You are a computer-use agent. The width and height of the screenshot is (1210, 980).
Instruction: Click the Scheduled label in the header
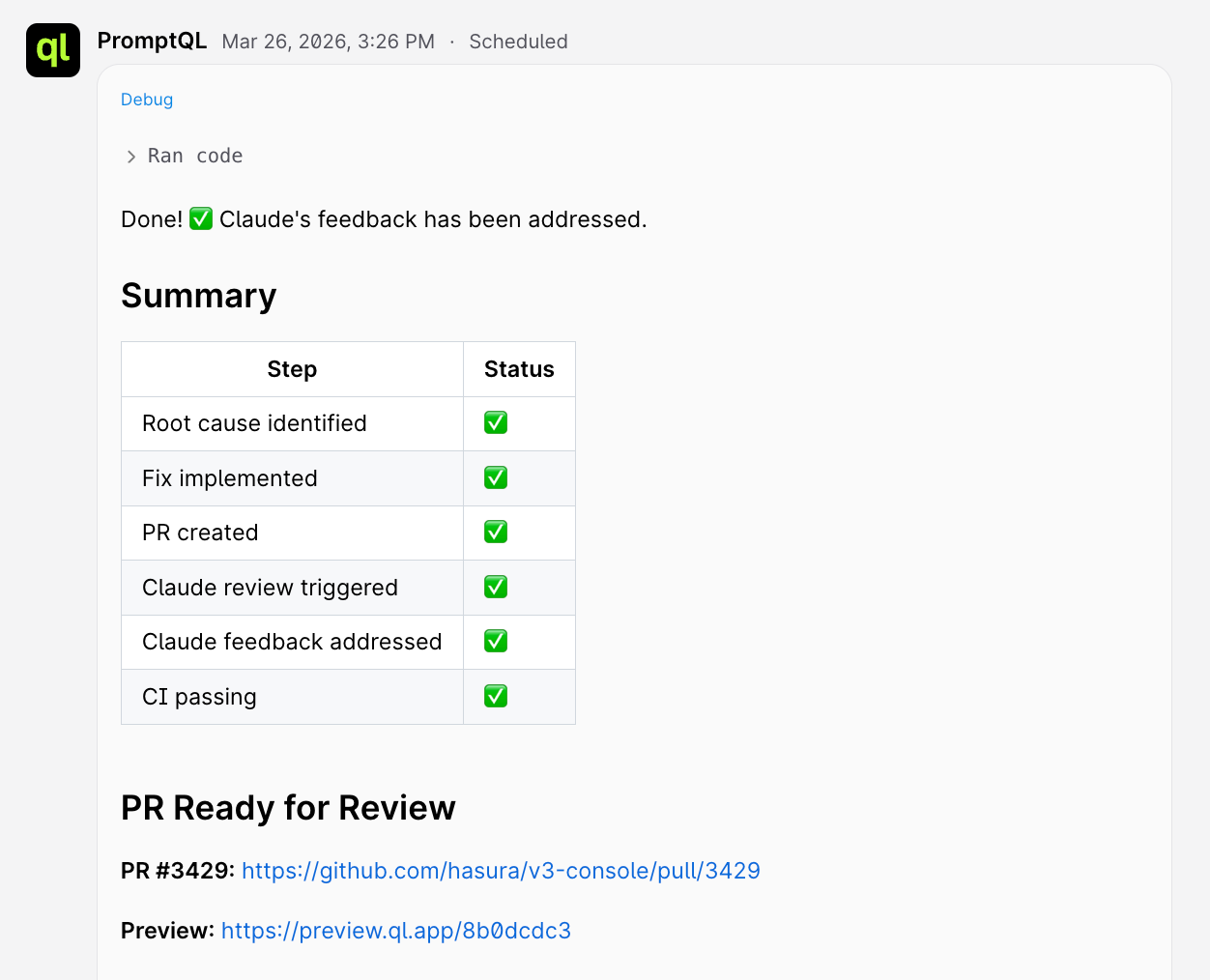pos(518,42)
